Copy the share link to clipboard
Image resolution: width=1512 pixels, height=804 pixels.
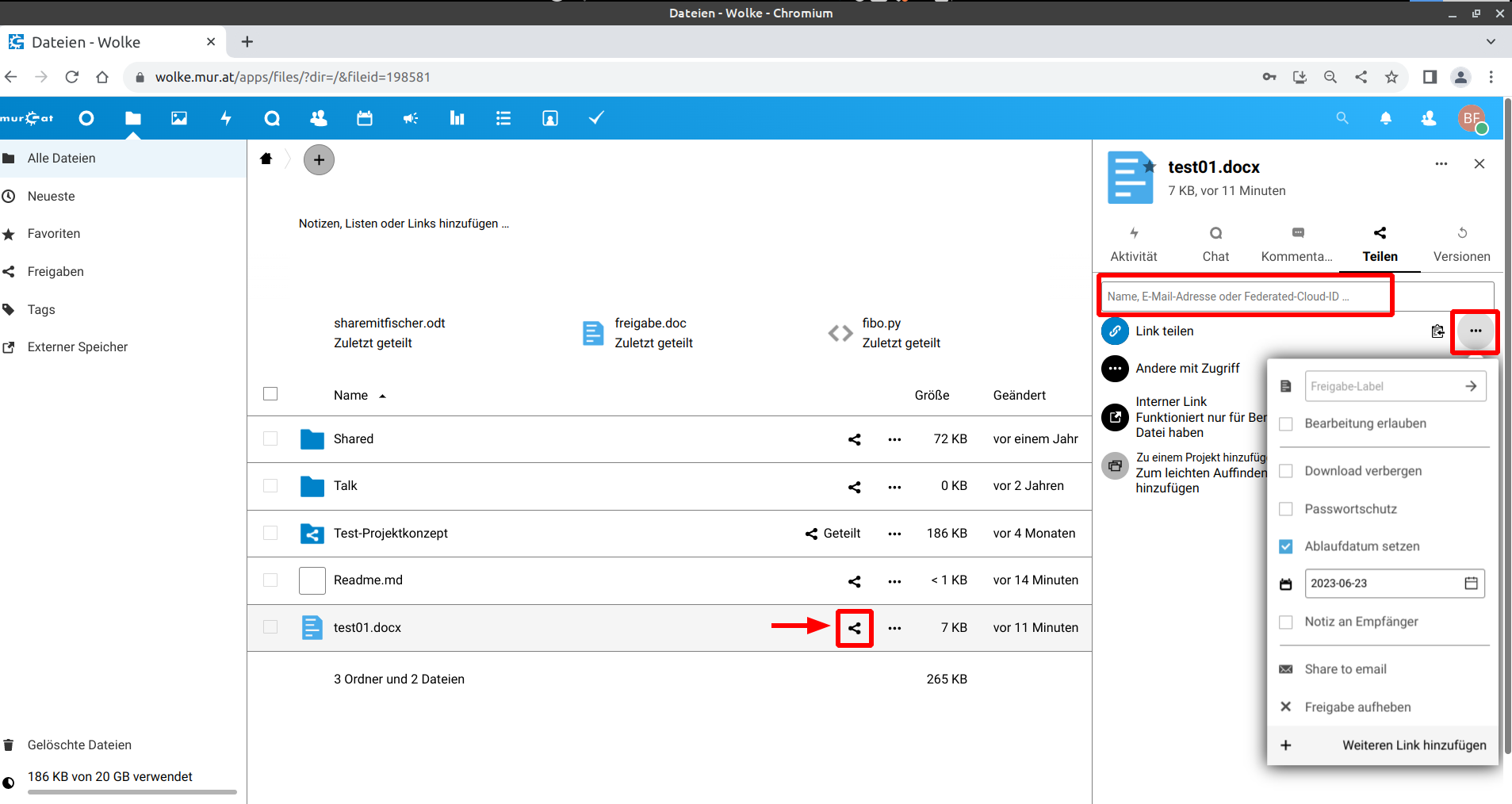point(1437,331)
